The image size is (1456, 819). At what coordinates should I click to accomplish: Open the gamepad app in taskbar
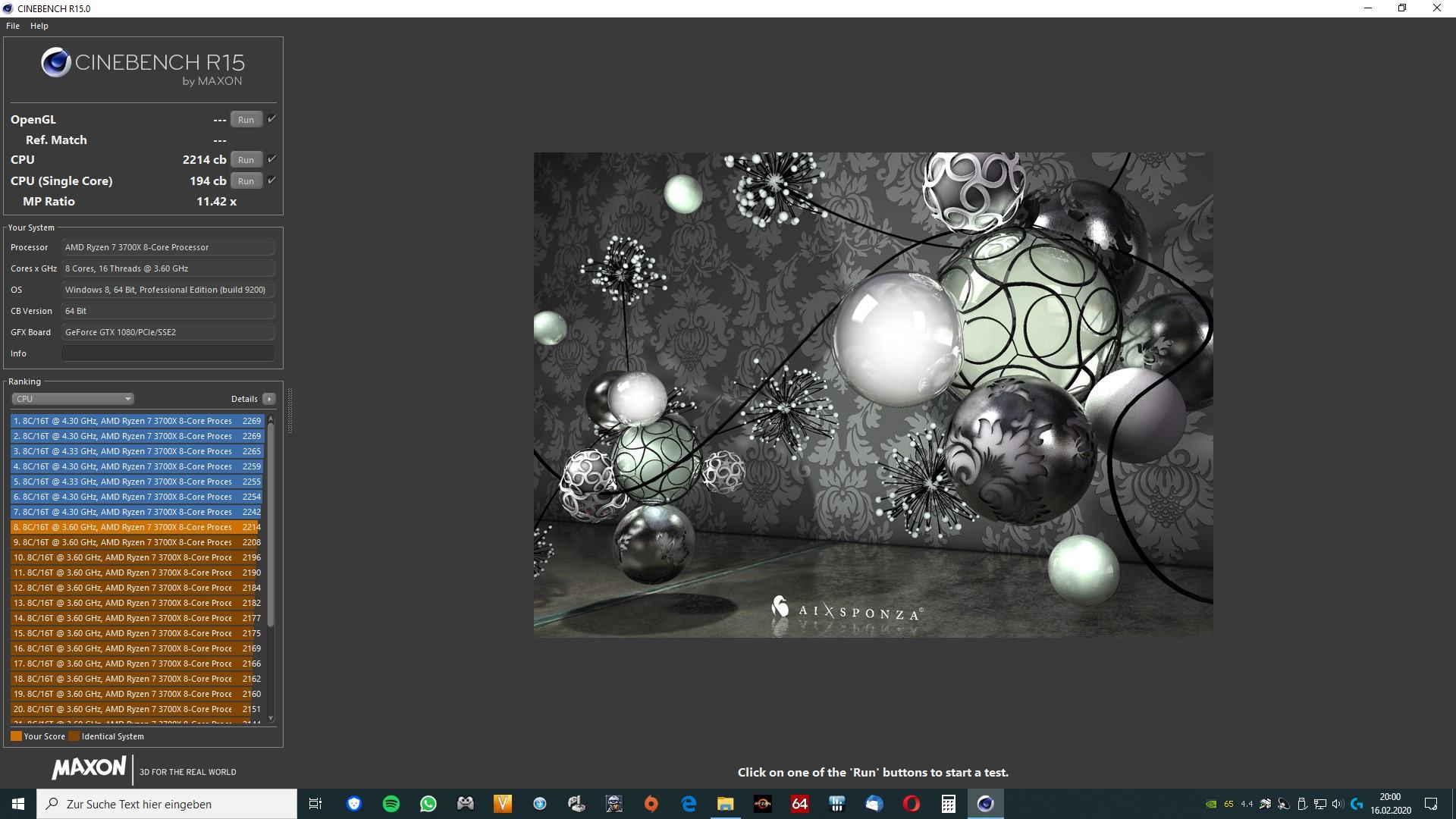466,804
